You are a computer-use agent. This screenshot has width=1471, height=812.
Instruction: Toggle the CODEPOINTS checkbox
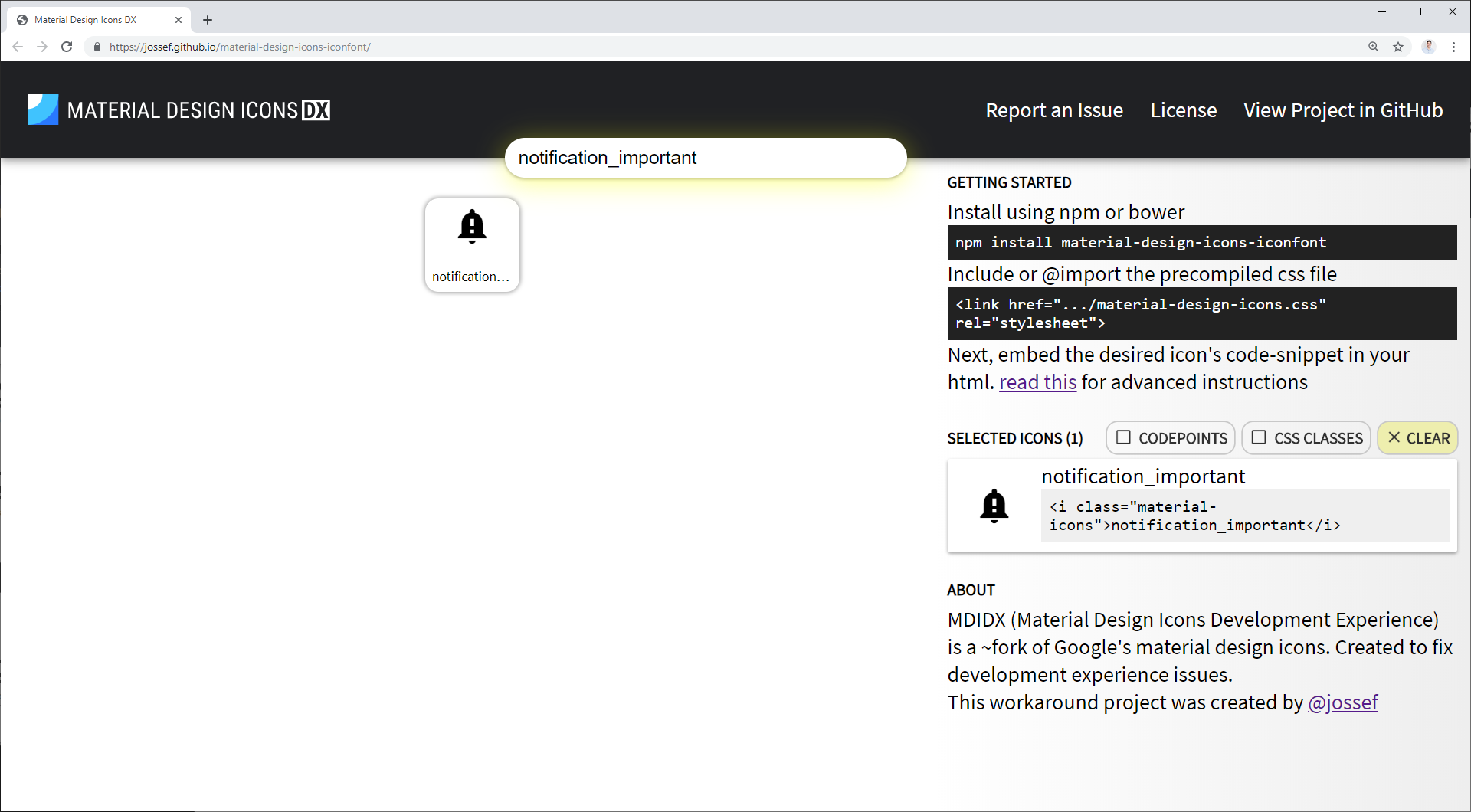pos(1123,437)
